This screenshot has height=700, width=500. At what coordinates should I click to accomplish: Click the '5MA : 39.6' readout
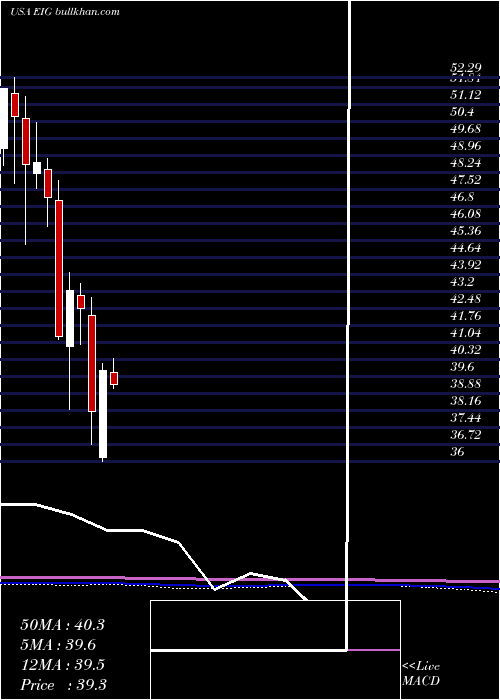(x=58, y=645)
